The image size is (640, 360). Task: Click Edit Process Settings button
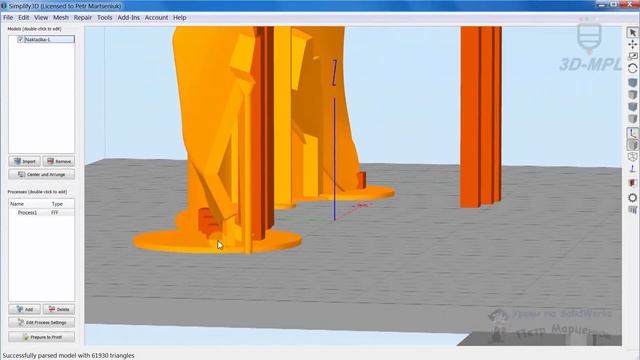[42, 322]
